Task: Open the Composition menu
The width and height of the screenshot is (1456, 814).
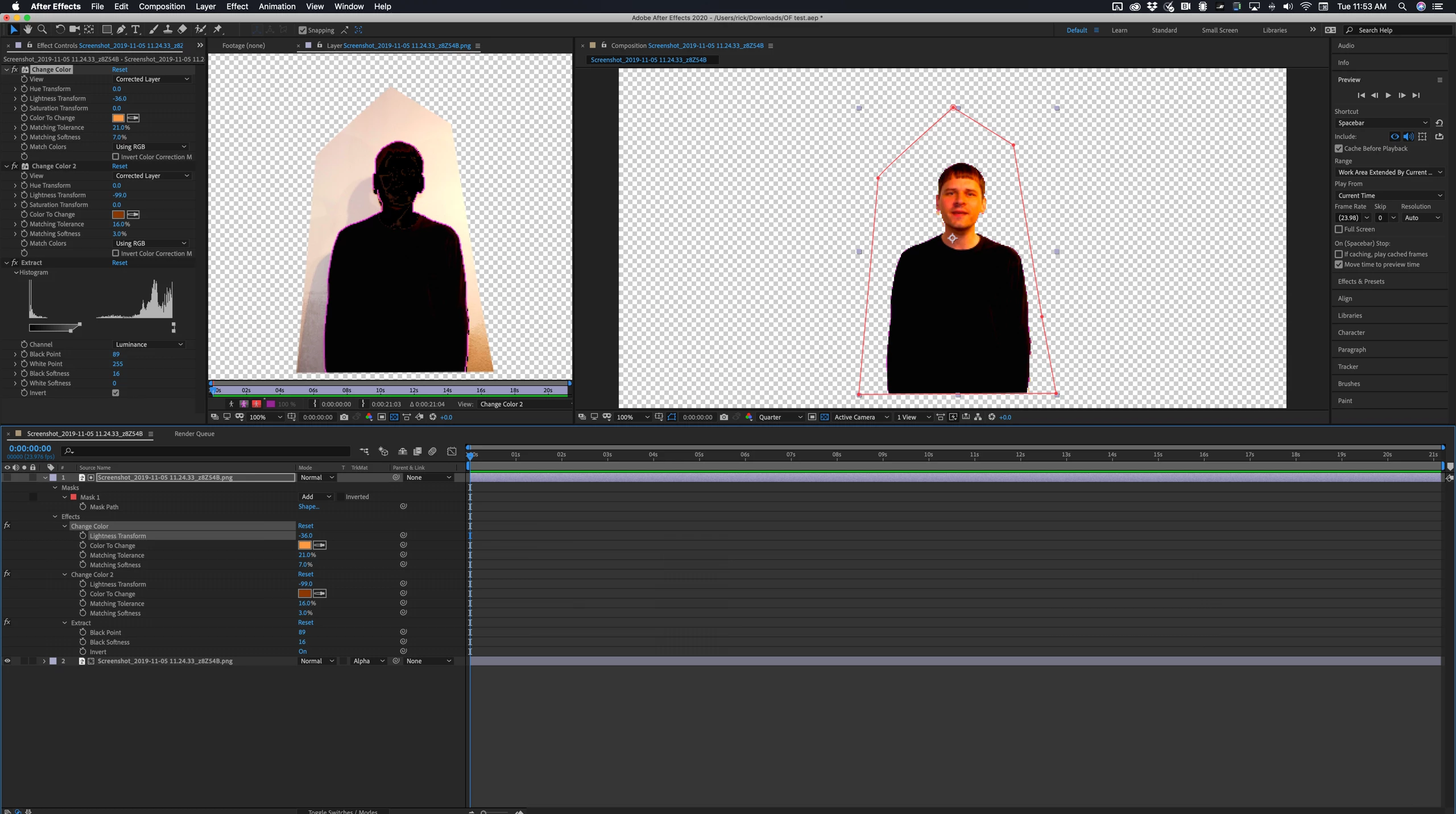Action: tap(162, 6)
